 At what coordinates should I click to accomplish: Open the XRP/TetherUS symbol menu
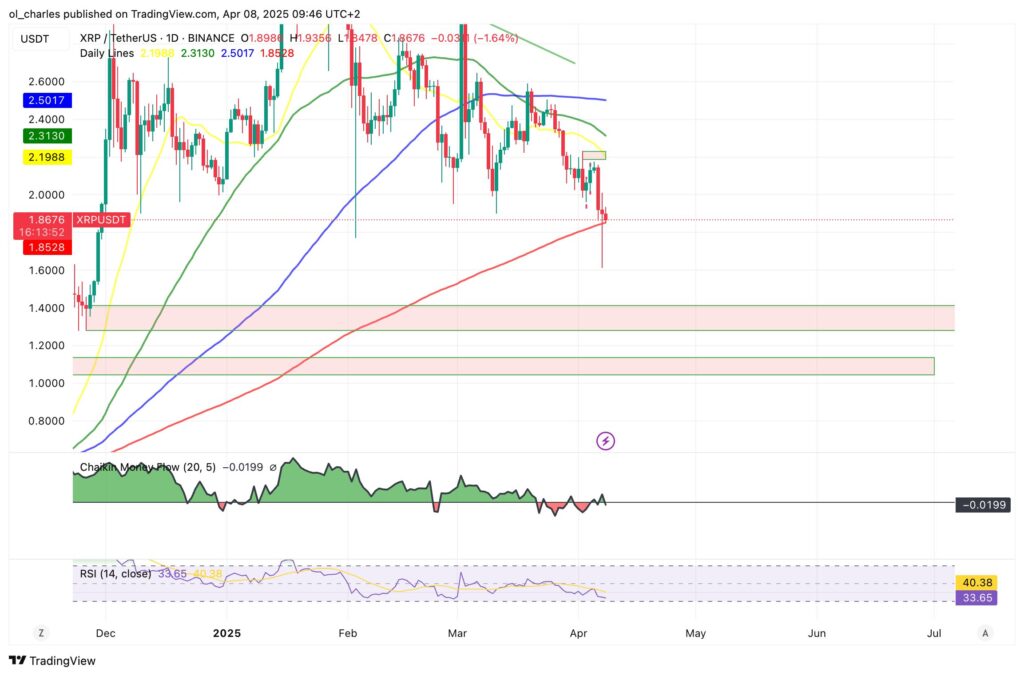(x=120, y=38)
